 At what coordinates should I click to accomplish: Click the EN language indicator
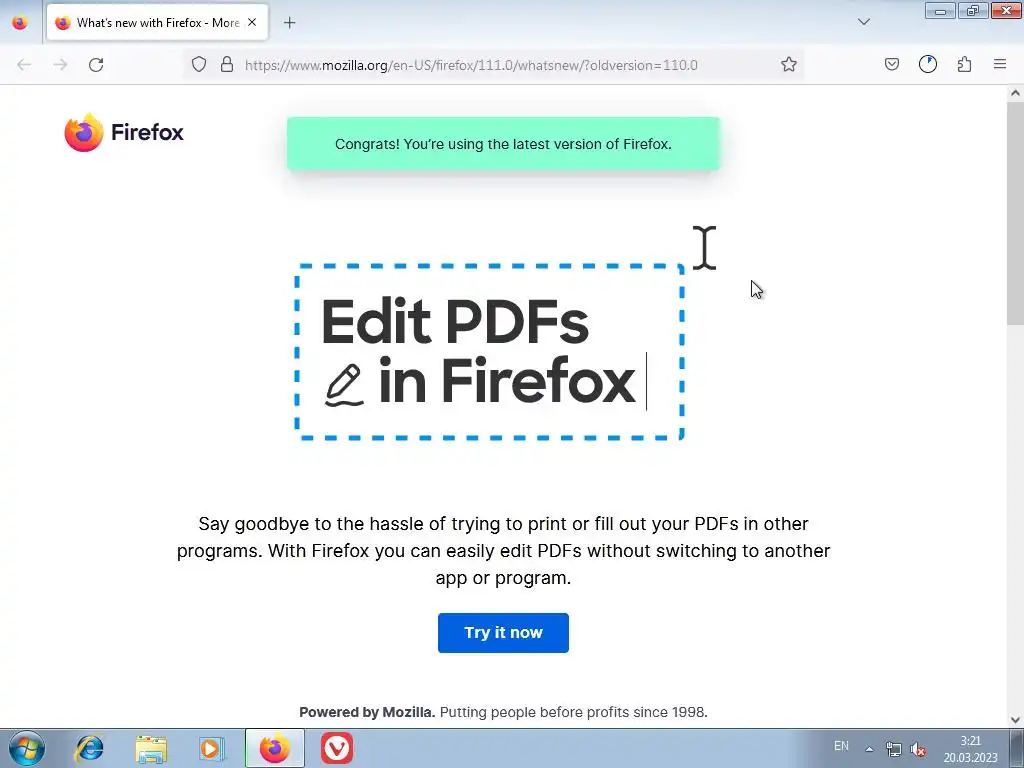tap(841, 746)
